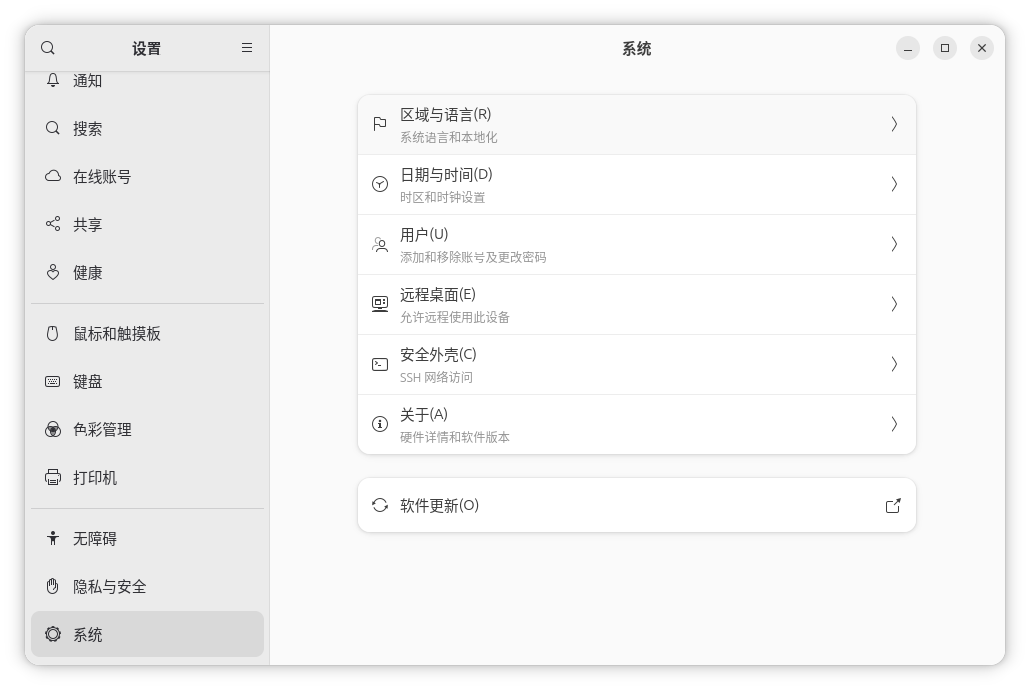Image resolution: width=1030 pixels, height=690 pixels.
Task: Click the search magnifier icon in the header
Action: point(48,48)
